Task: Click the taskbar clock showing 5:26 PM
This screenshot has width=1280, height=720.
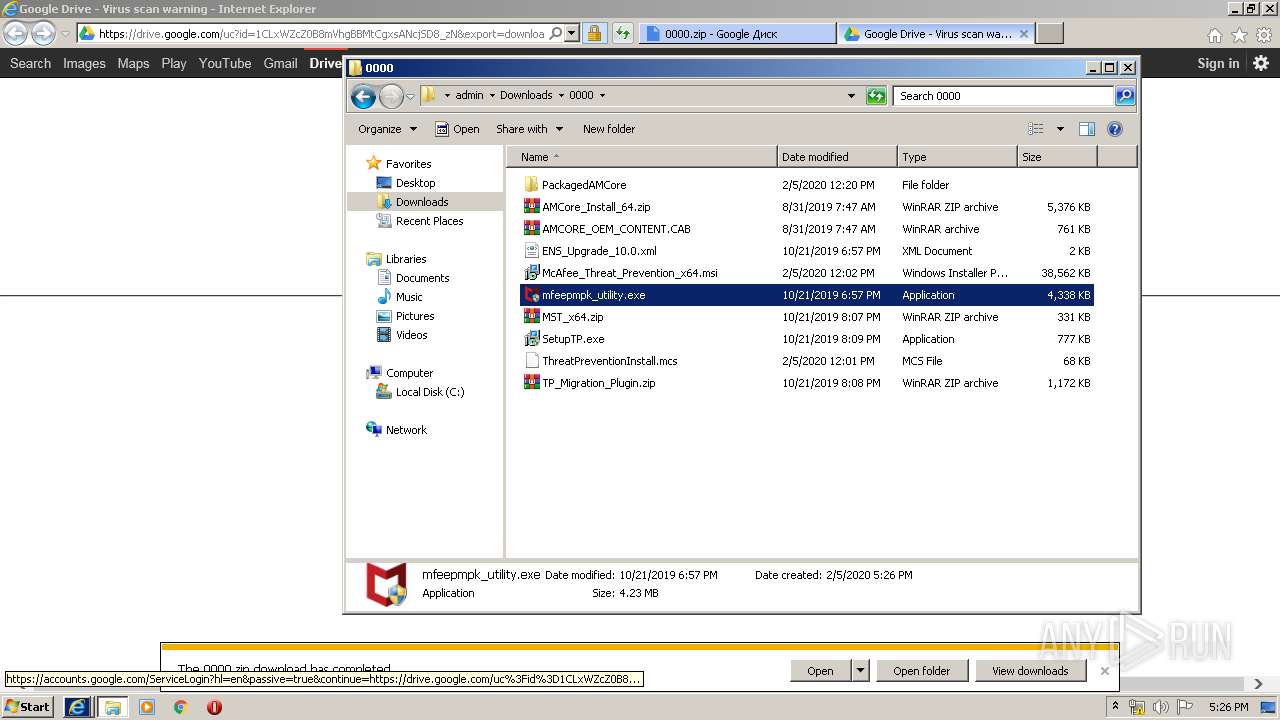Action: point(1228,707)
